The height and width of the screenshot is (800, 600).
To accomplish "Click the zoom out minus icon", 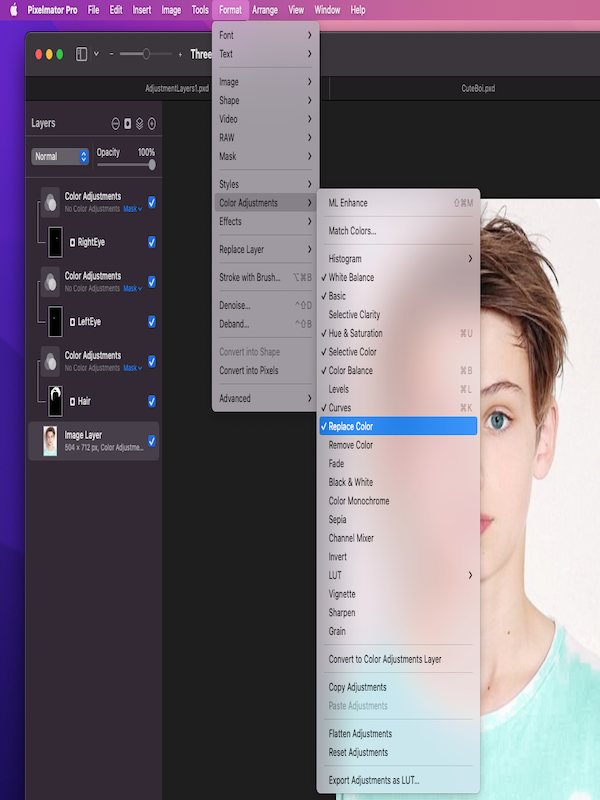I will coord(111,54).
